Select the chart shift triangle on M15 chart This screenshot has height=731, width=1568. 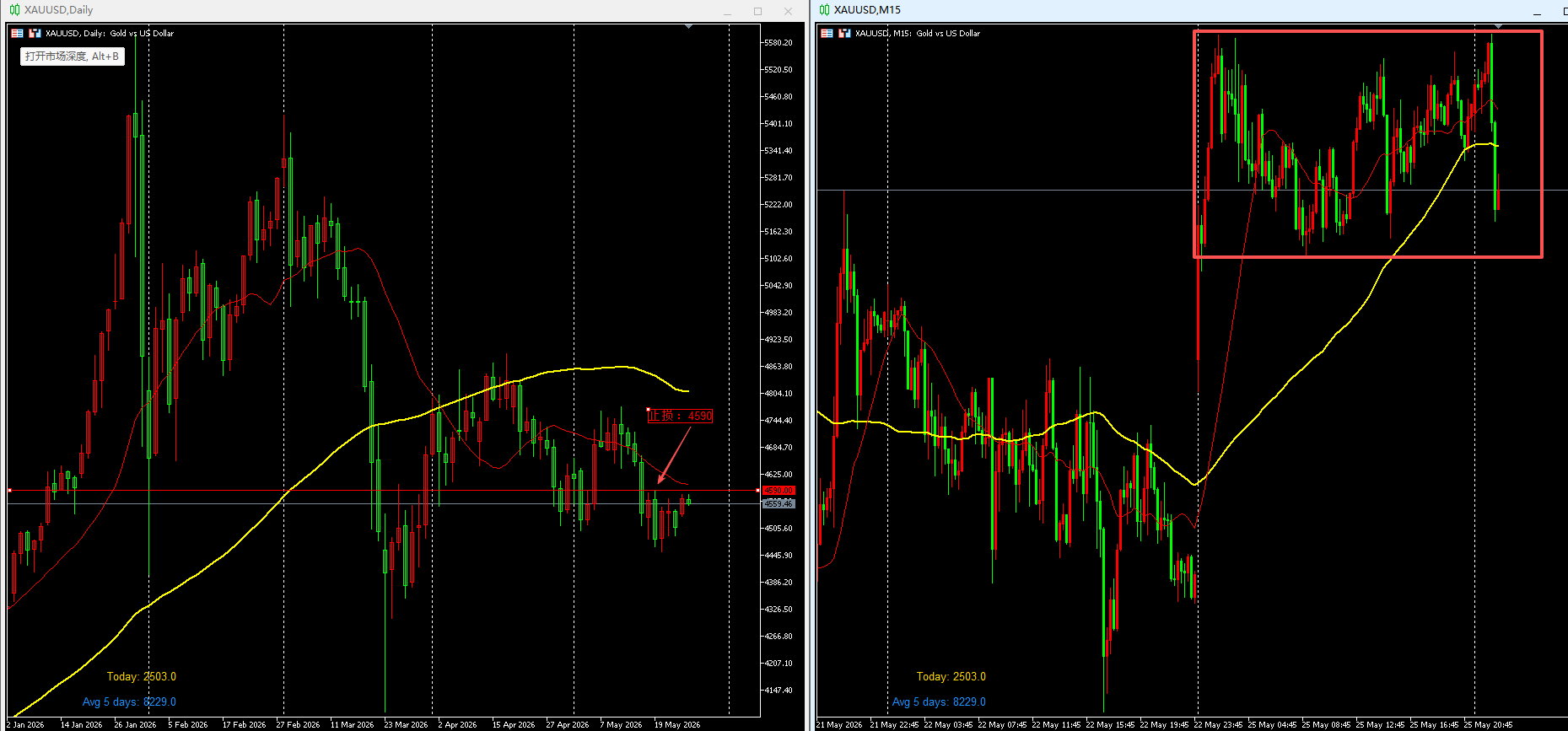coord(1498,27)
